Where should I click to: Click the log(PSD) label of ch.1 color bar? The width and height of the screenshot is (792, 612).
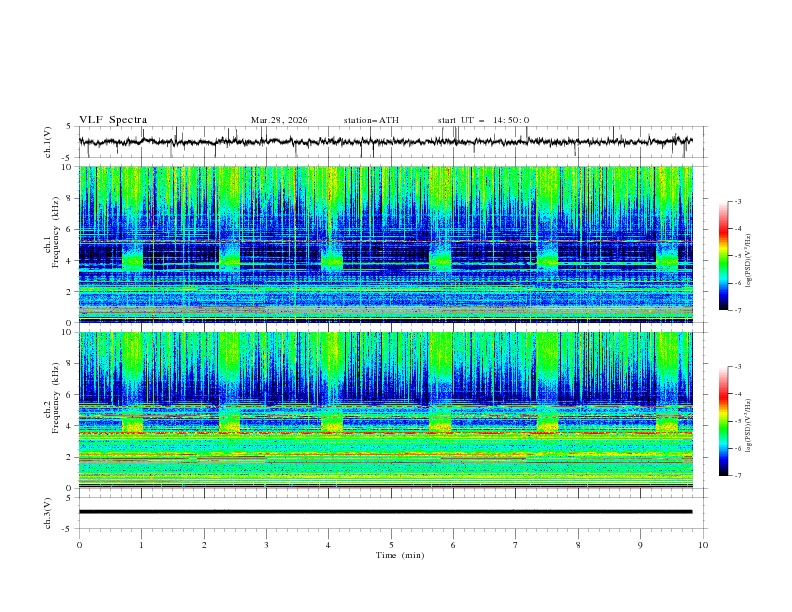749,261
